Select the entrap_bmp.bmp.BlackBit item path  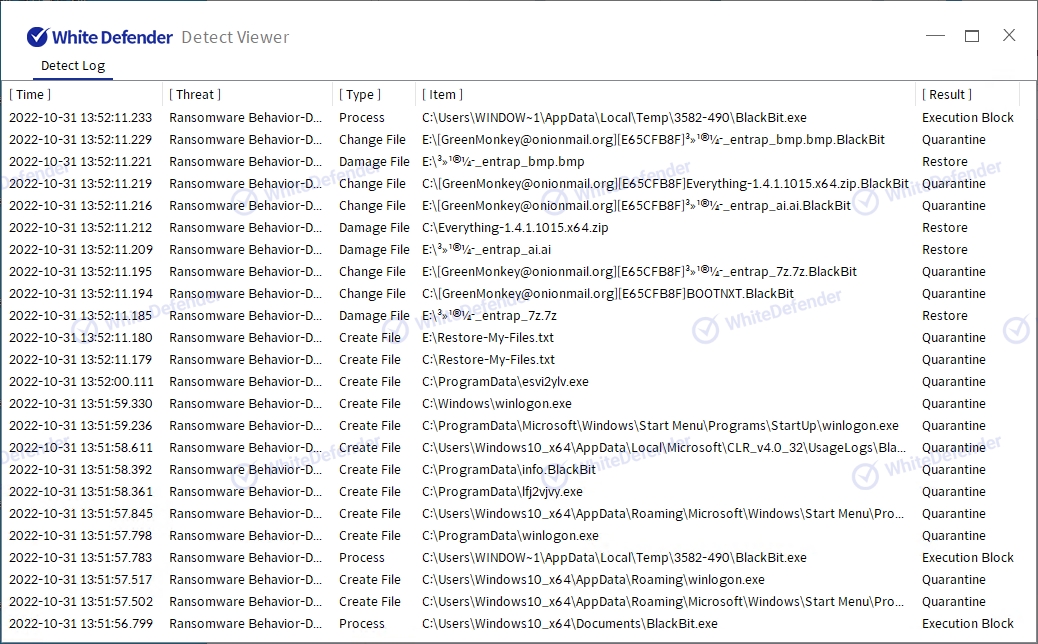click(x=653, y=140)
